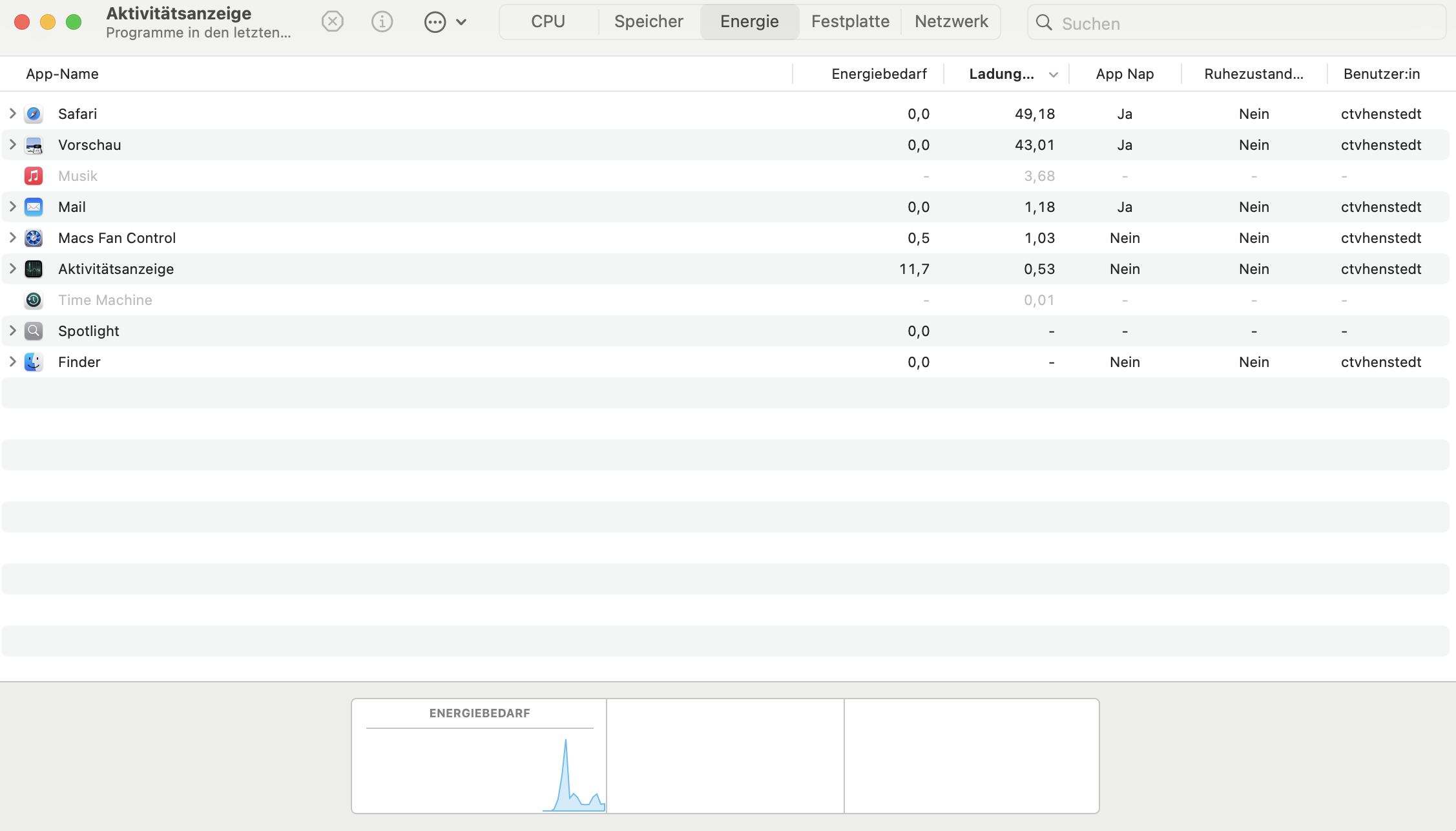Screen dimensions: 1456x831
Task: Open the Netzwerk tab
Action: 951,22
